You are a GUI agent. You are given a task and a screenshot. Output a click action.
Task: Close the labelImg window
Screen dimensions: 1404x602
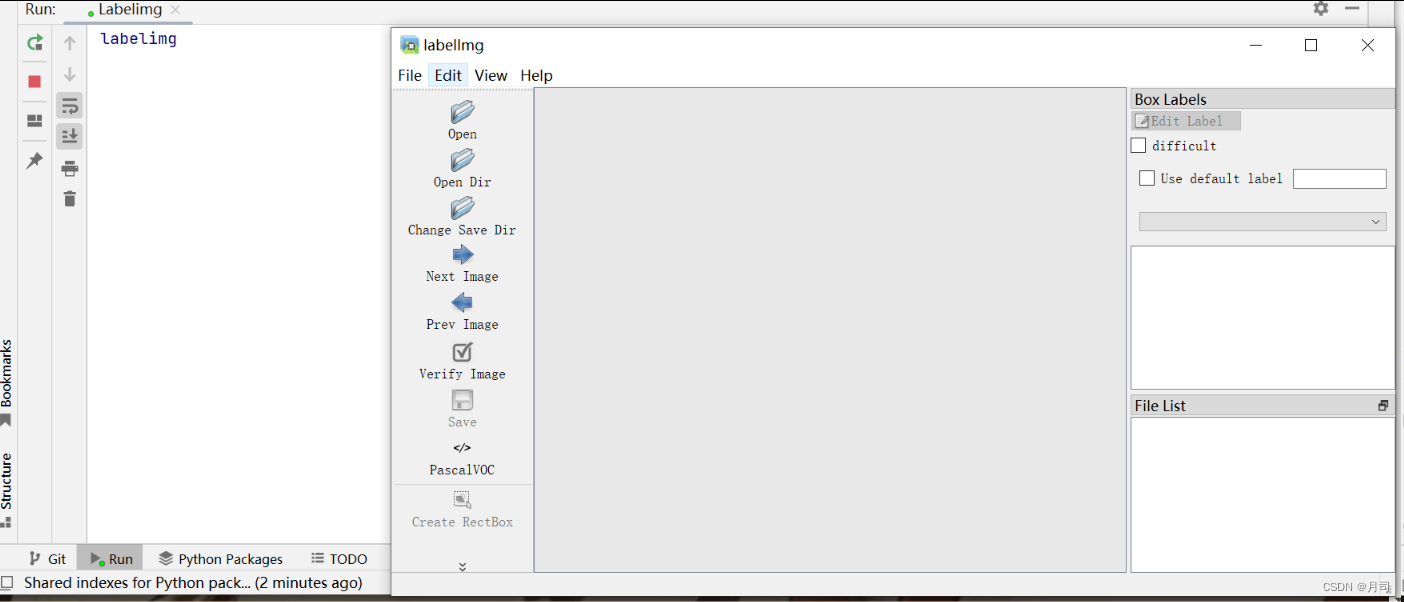point(1368,45)
